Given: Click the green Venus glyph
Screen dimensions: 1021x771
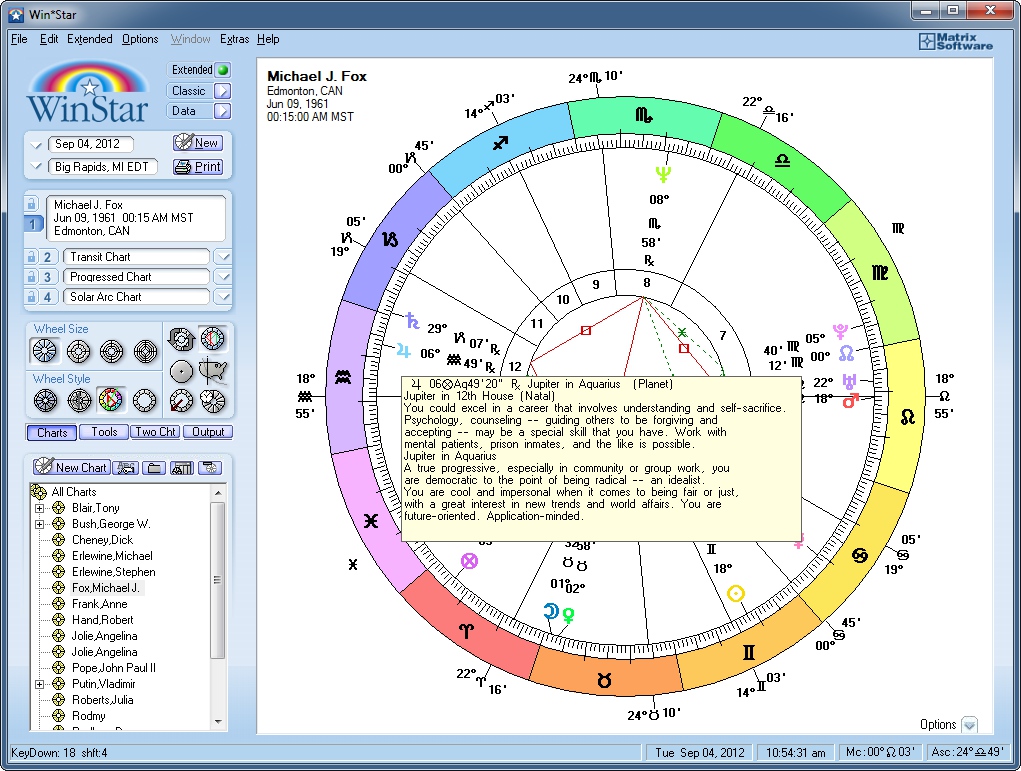Looking at the screenshot, I should (568, 615).
